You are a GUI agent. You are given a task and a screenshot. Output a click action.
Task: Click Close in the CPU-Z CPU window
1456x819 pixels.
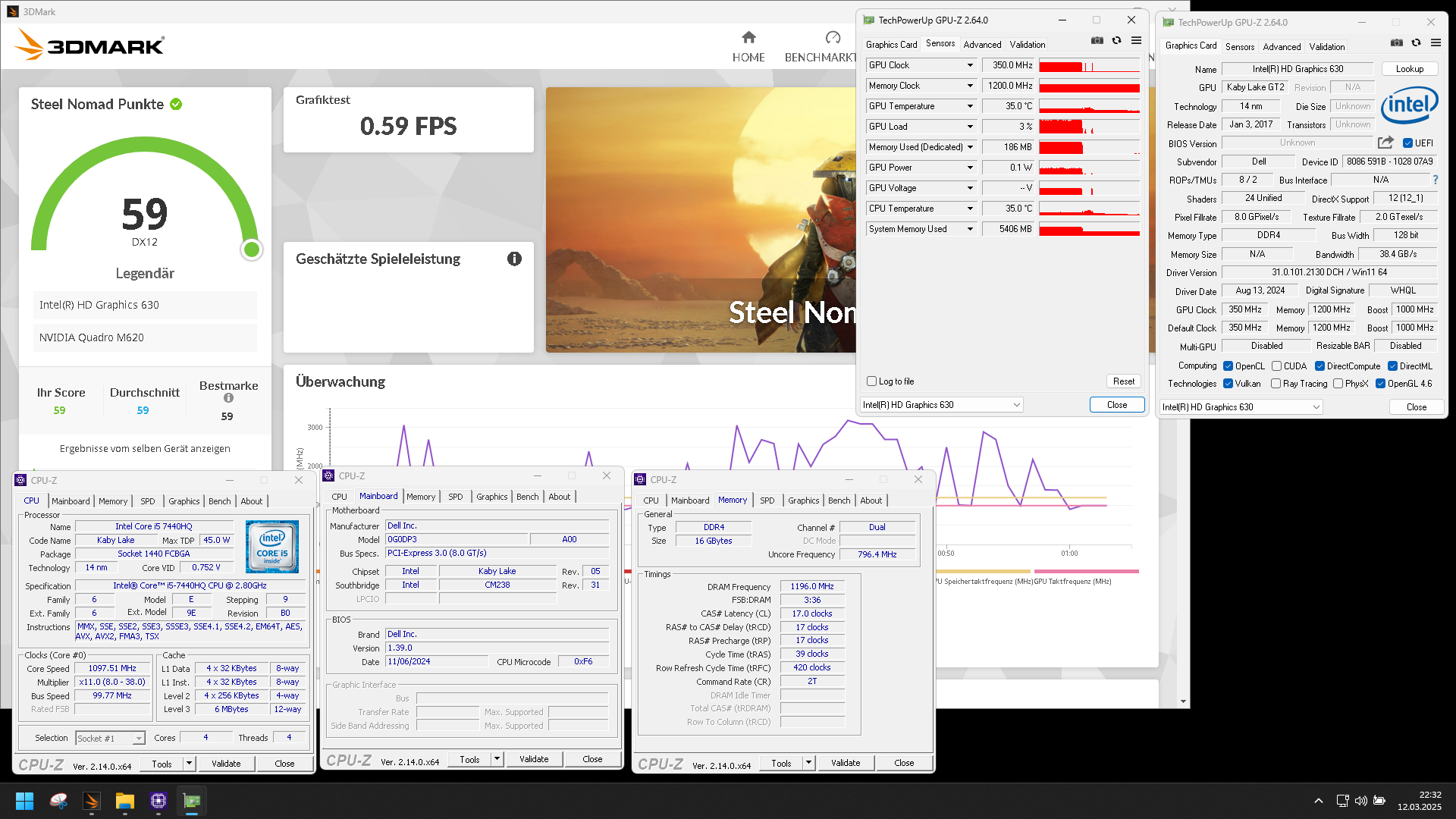pyautogui.click(x=284, y=764)
